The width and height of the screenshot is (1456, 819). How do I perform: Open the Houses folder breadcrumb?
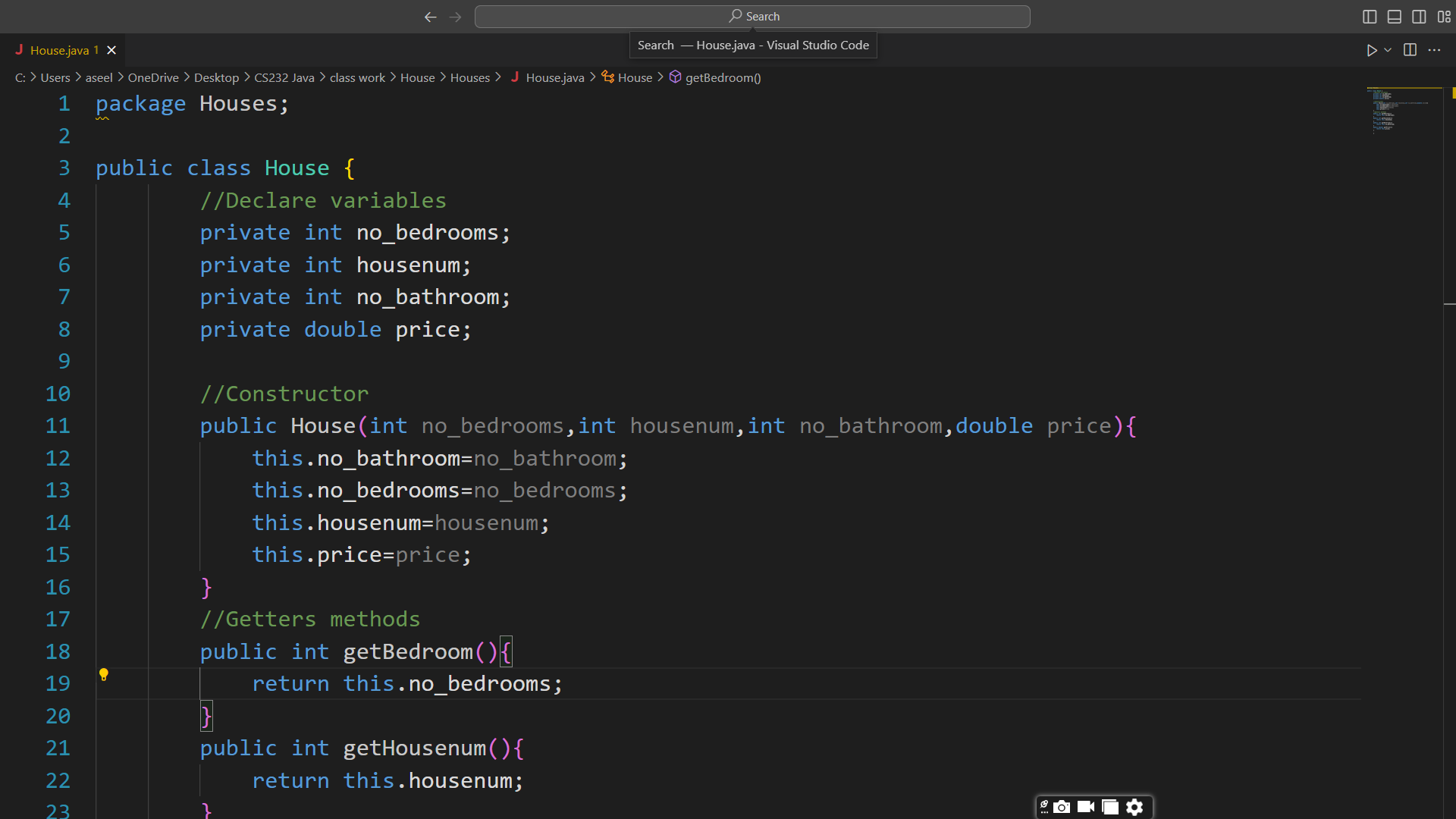click(x=470, y=77)
